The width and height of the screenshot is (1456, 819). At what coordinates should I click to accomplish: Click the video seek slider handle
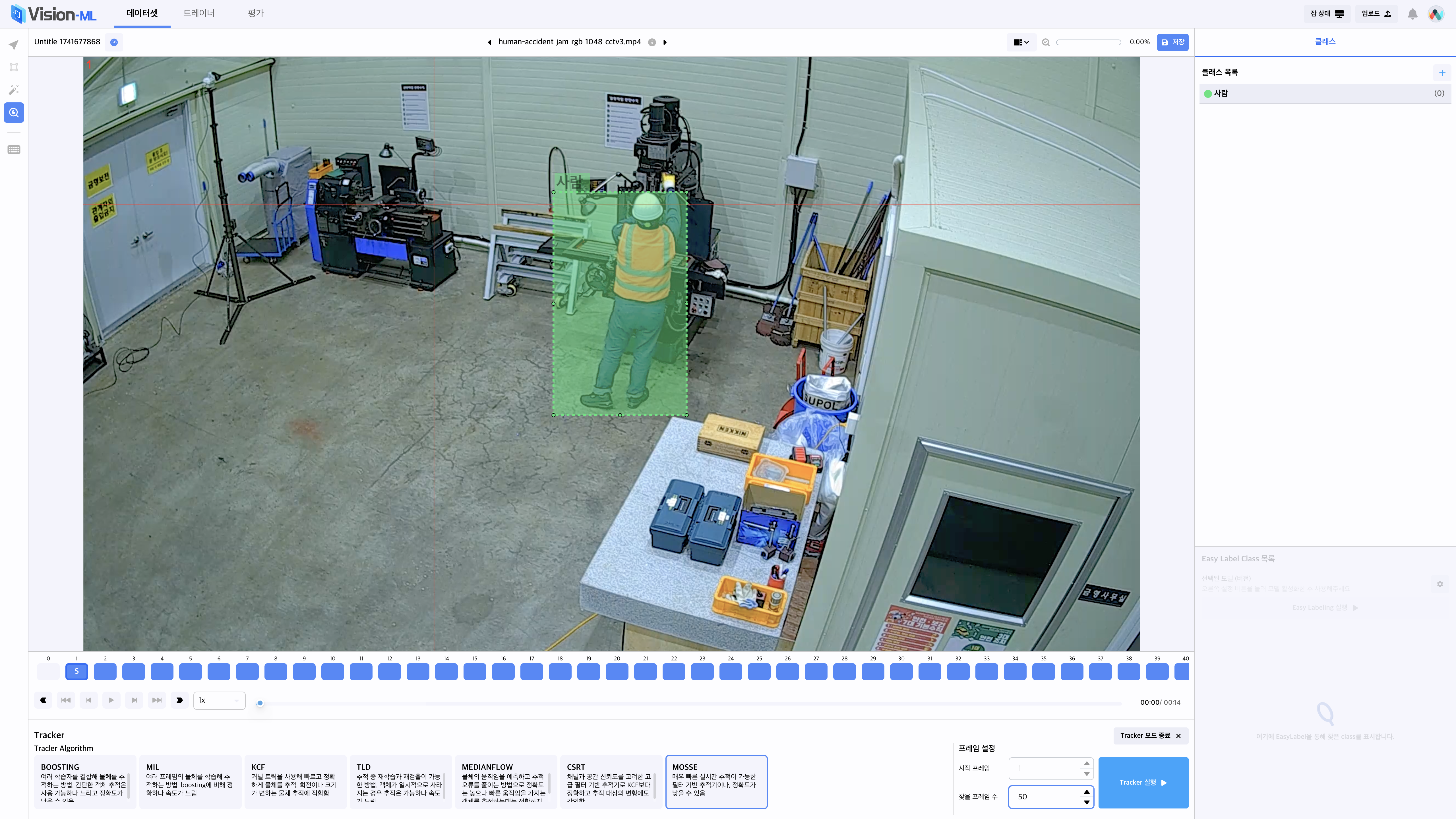(260, 703)
